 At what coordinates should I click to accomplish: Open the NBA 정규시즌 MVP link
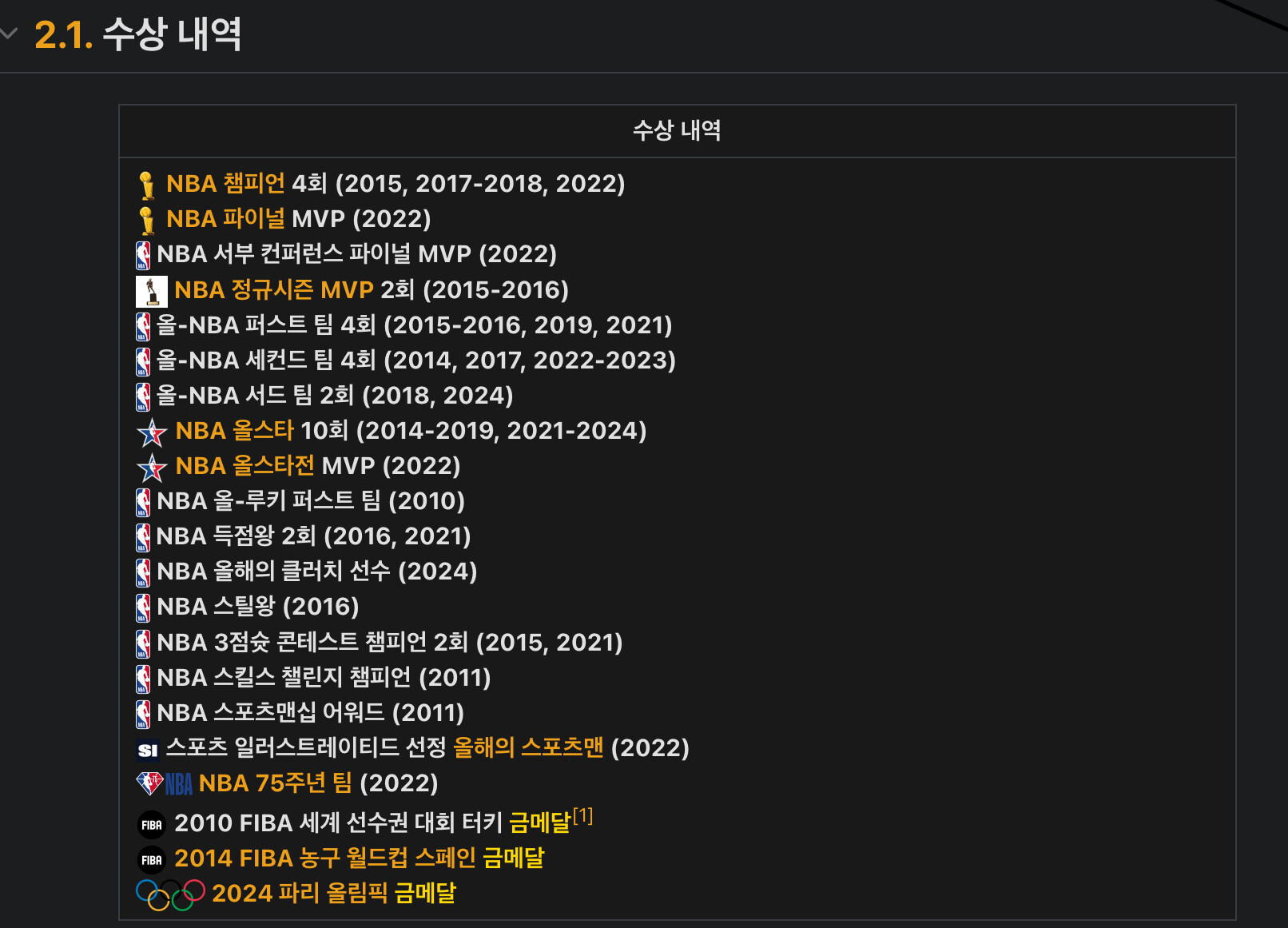click(x=273, y=290)
